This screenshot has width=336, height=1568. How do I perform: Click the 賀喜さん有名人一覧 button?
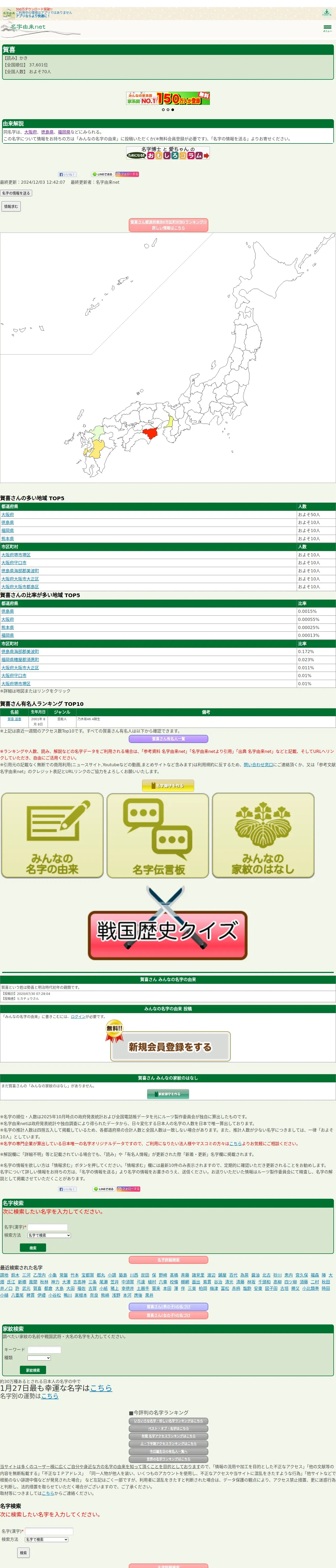point(168,739)
